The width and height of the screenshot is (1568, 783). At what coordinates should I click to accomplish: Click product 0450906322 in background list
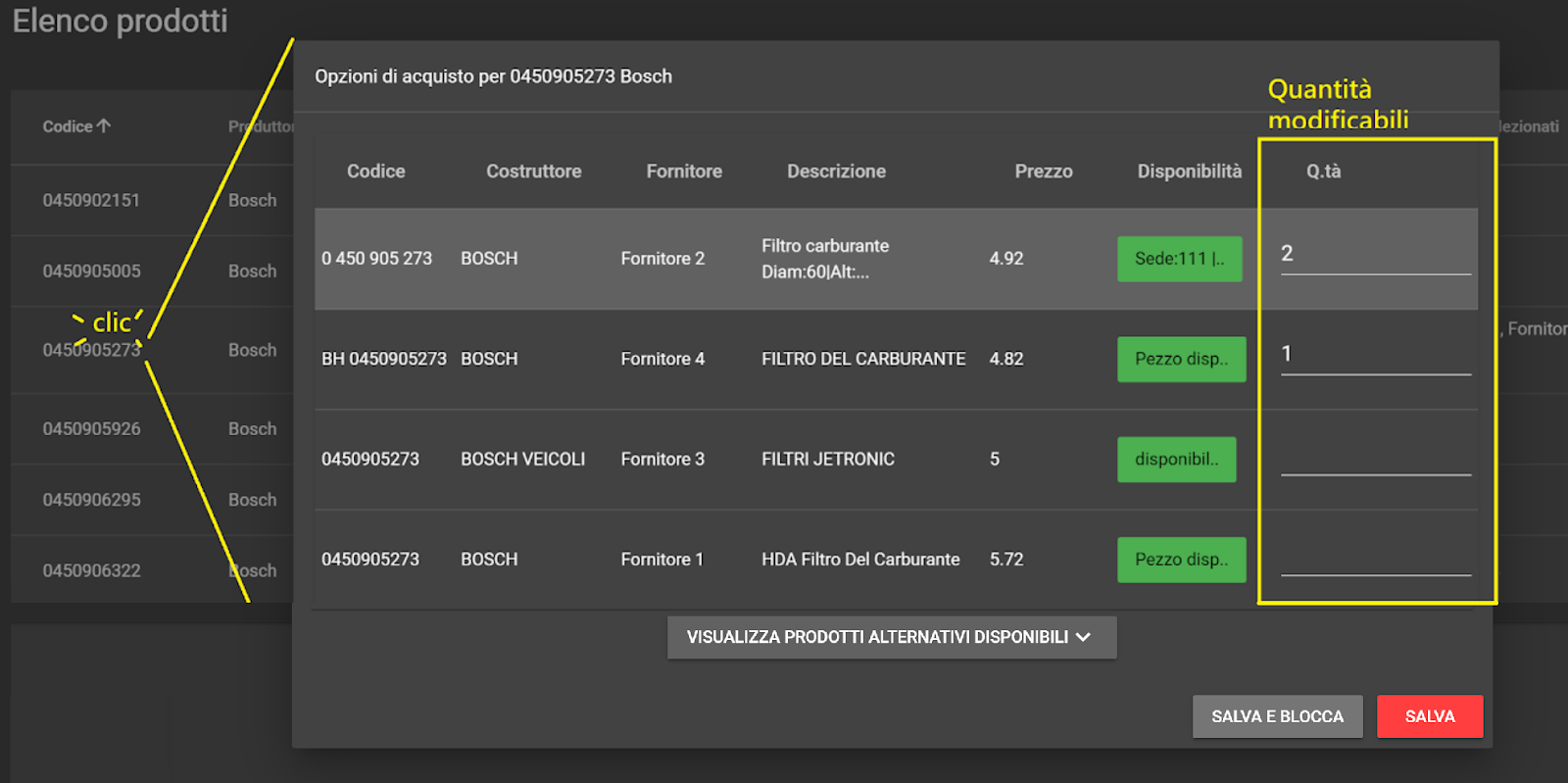point(91,570)
